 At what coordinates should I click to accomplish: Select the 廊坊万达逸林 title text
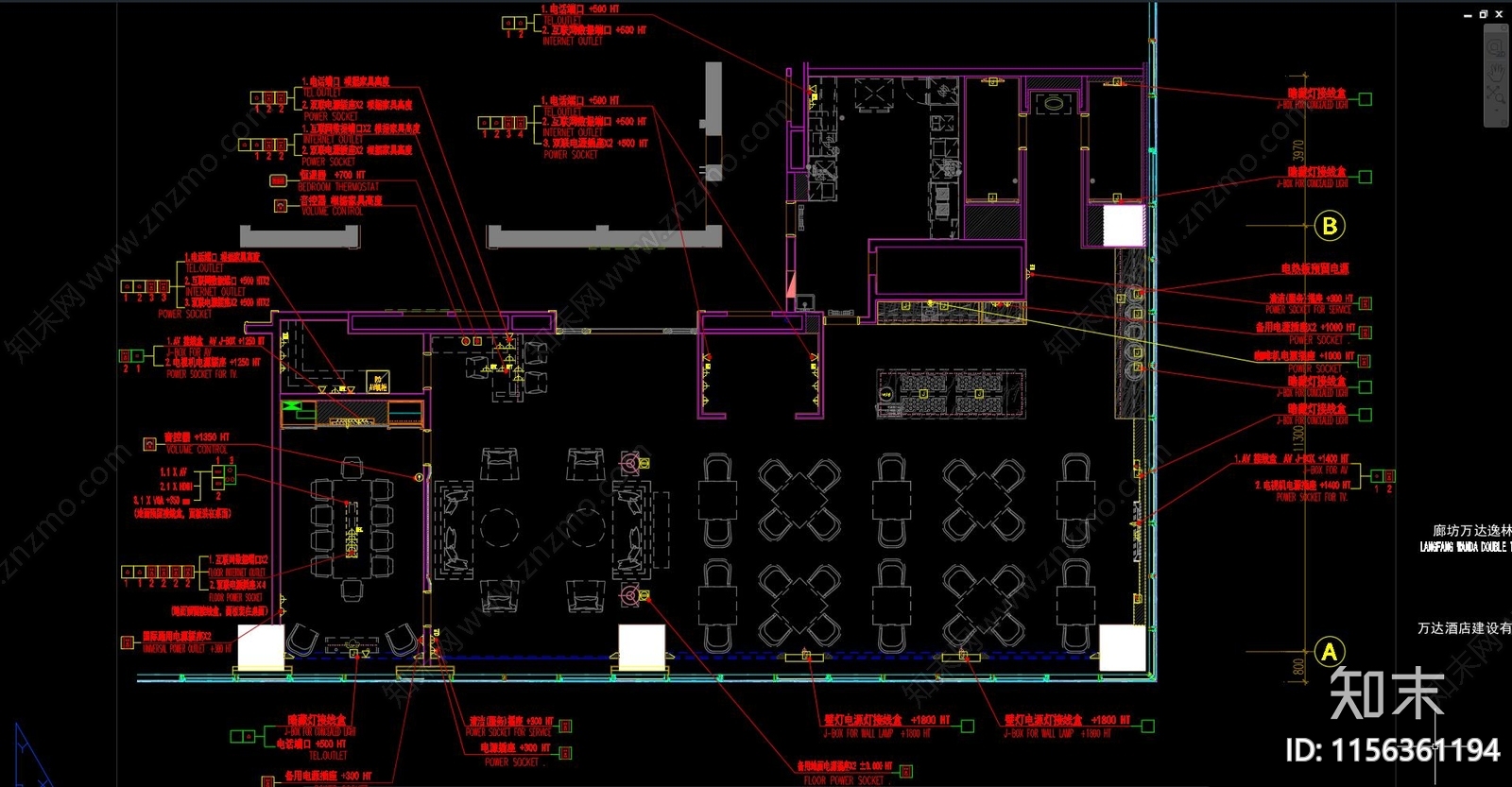pos(1472,531)
